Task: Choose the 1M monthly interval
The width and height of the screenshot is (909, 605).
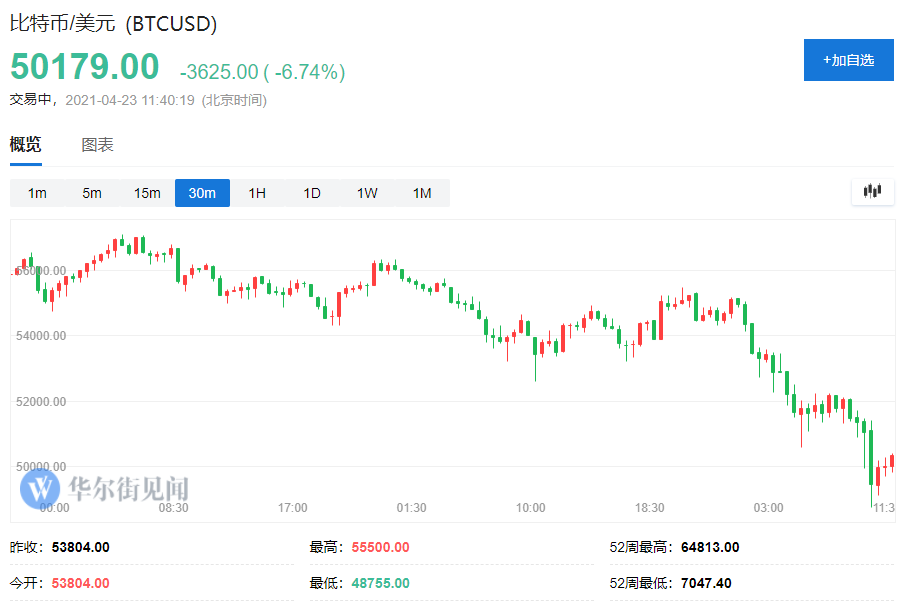Action: [421, 193]
